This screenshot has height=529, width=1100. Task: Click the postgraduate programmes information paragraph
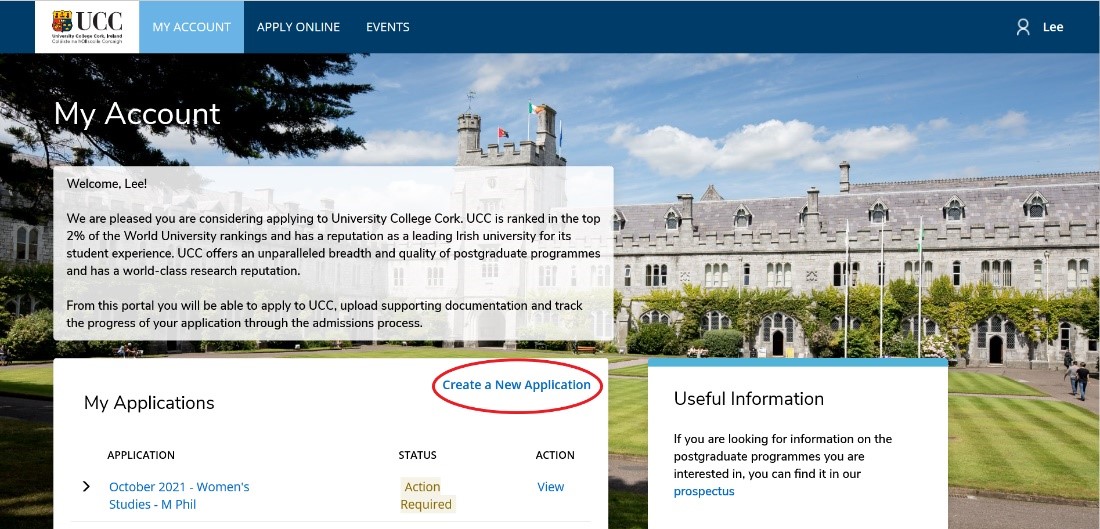[783, 456]
